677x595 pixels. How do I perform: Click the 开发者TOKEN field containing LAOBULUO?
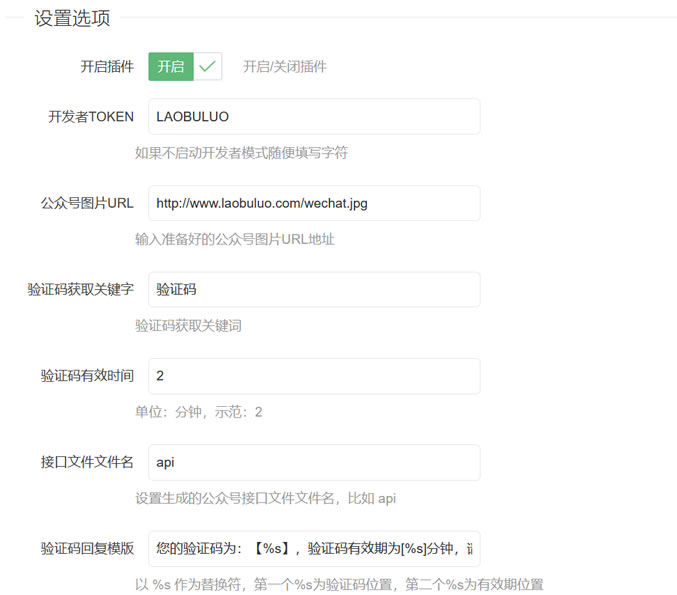[x=313, y=116]
